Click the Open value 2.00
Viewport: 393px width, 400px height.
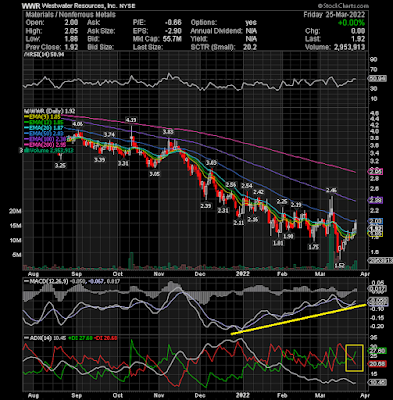pyautogui.click(x=71, y=23)
